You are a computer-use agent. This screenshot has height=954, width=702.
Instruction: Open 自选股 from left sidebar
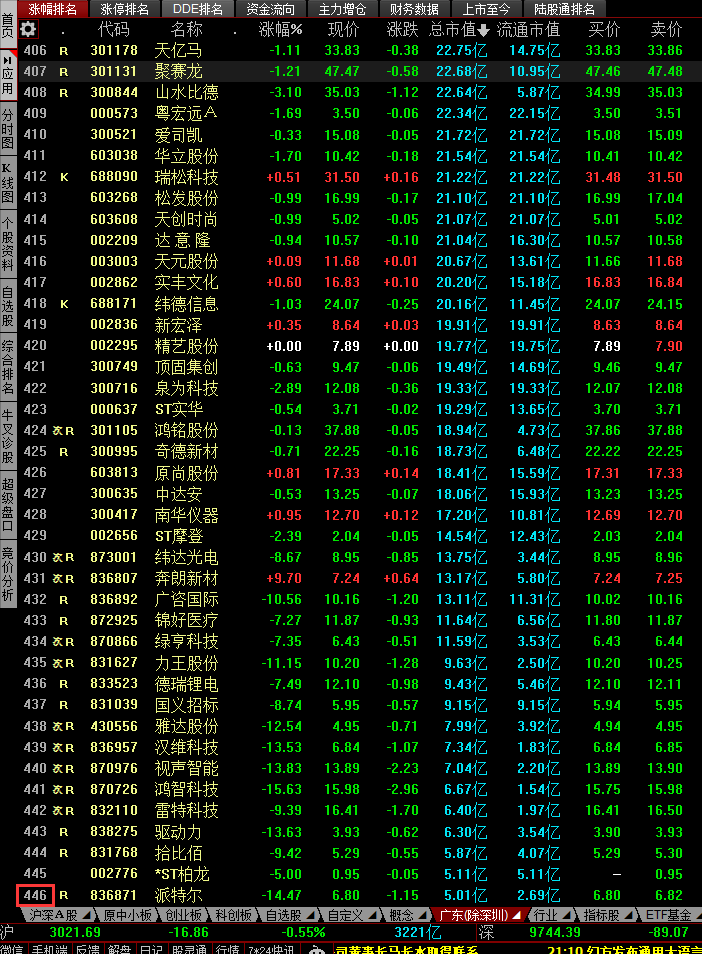(x=8, y=305)
